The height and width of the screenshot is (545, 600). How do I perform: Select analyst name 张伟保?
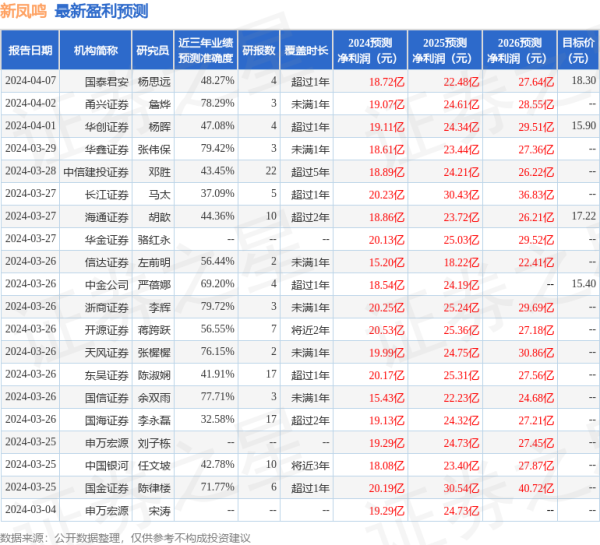pos(154,149)
